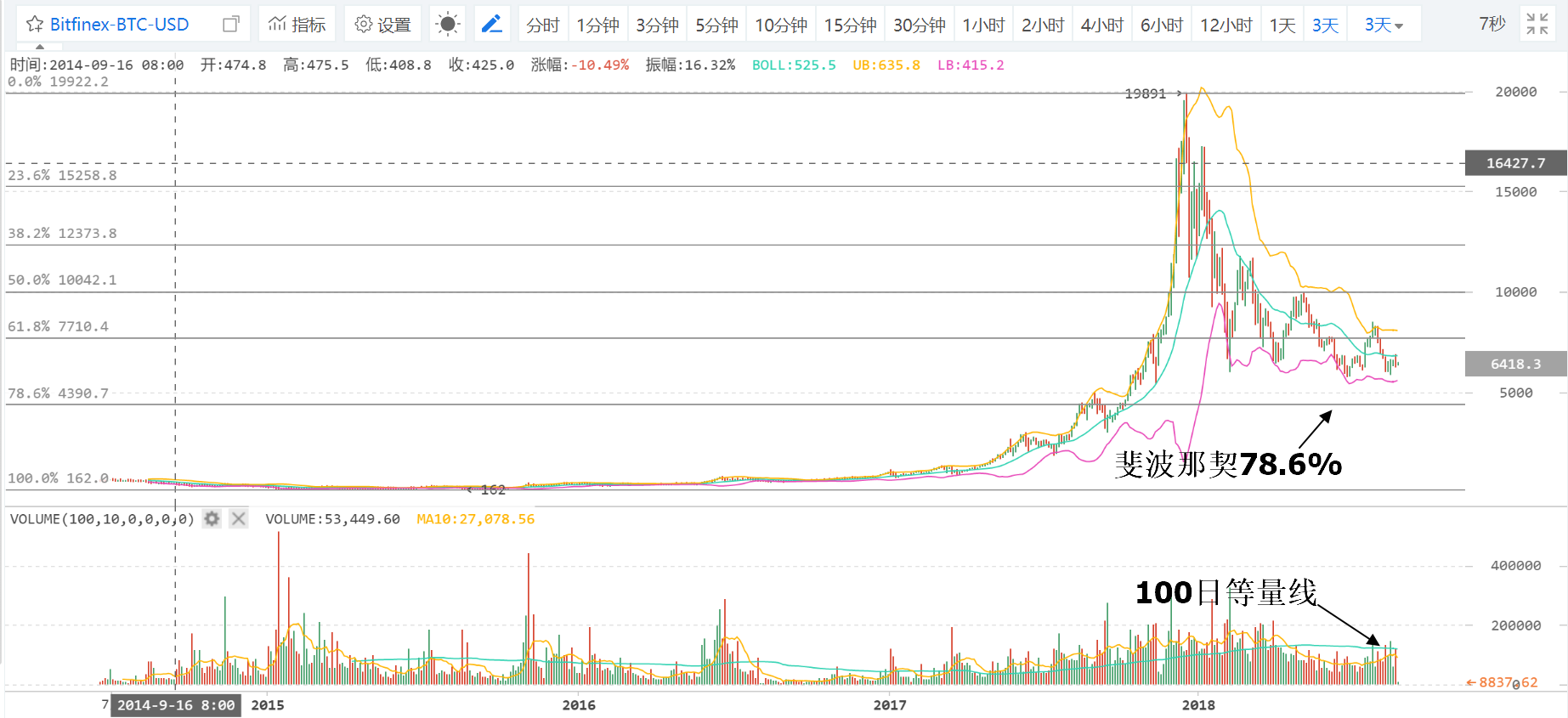Click the 16427.7 crosshair price label

pos(1515,163)
